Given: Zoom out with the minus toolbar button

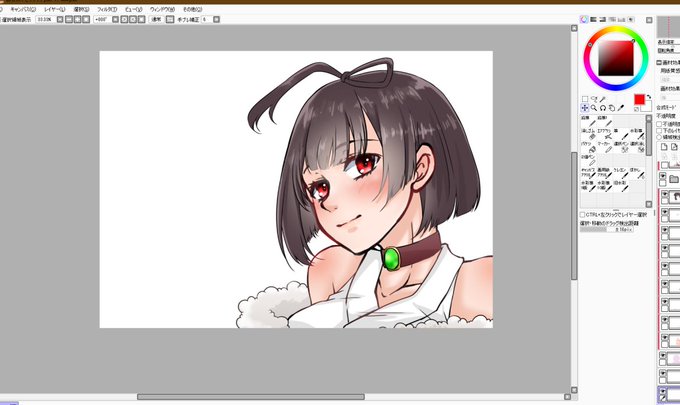Looking at the screenshot, I should click(x=69, y=20).
